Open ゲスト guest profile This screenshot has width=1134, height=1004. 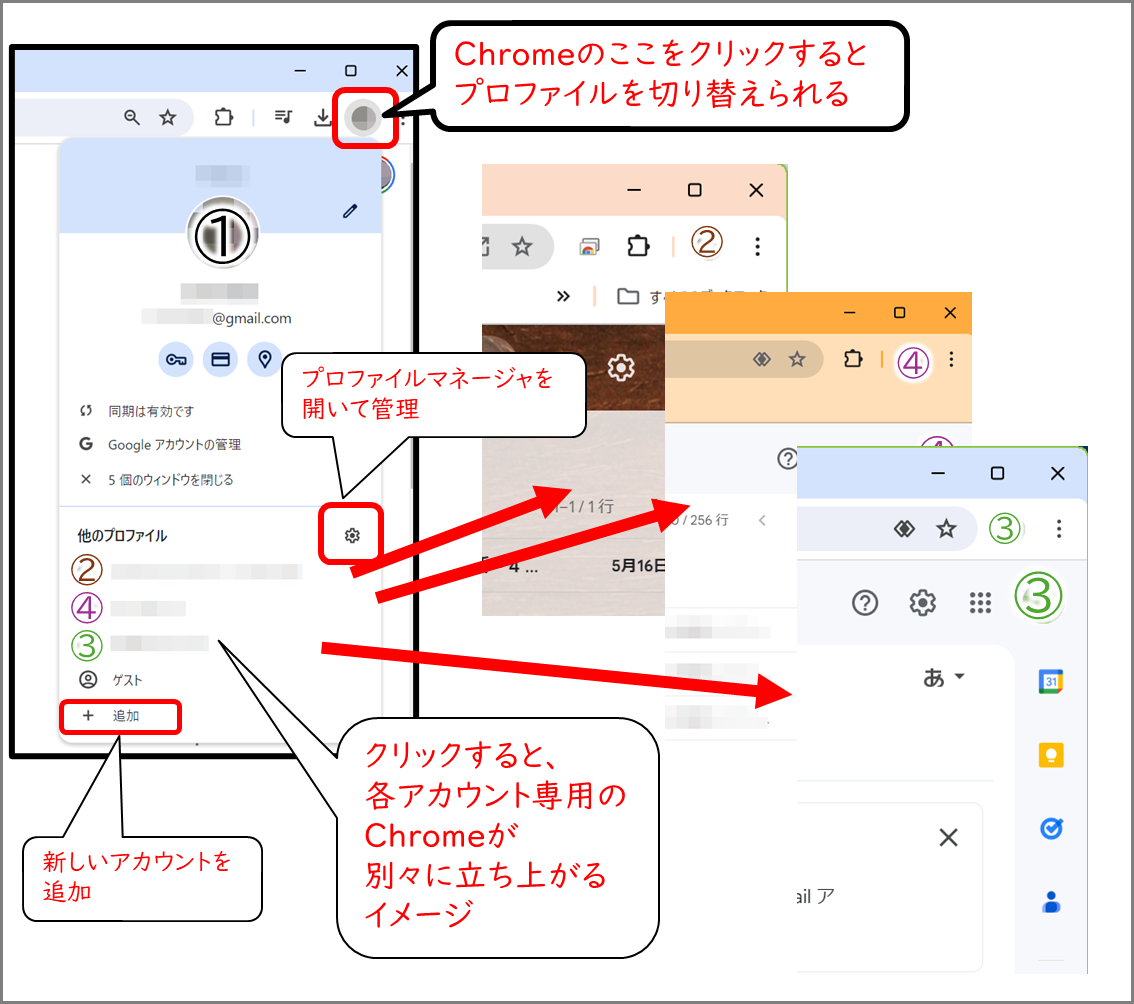(111, 680)
